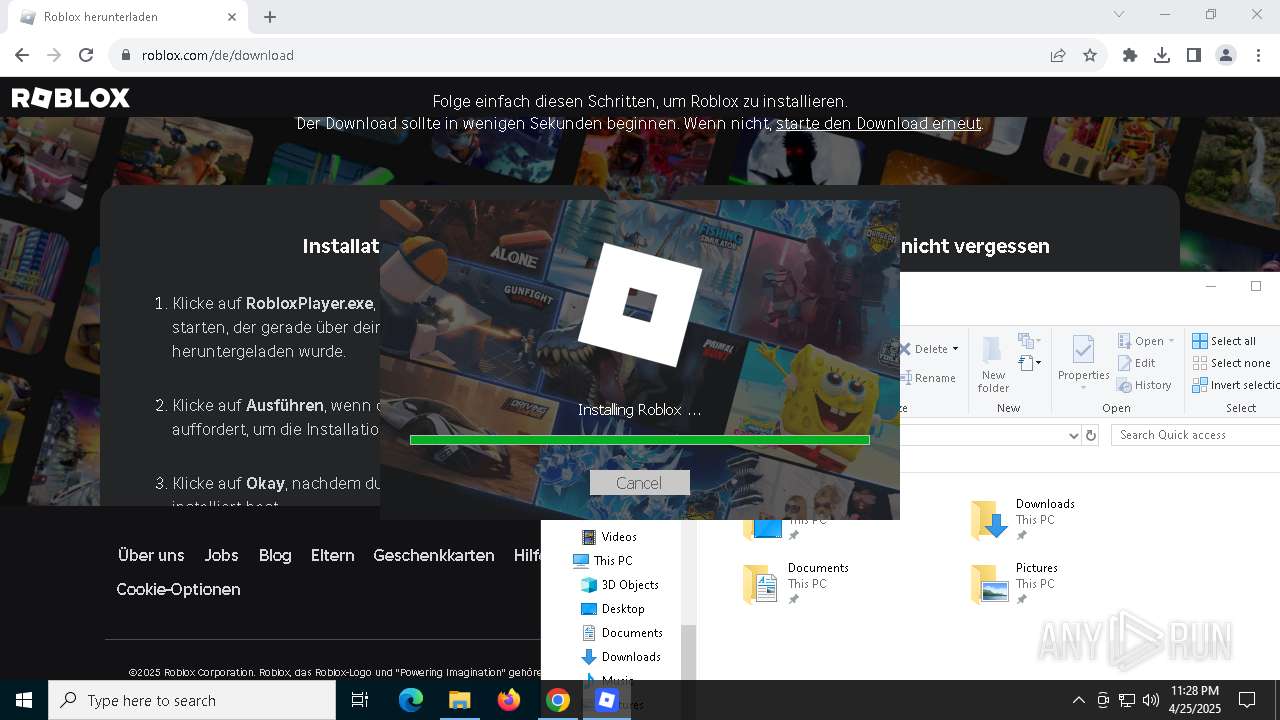
Task: Open Documents folder in Quick access pane
Action: [796, 584]
